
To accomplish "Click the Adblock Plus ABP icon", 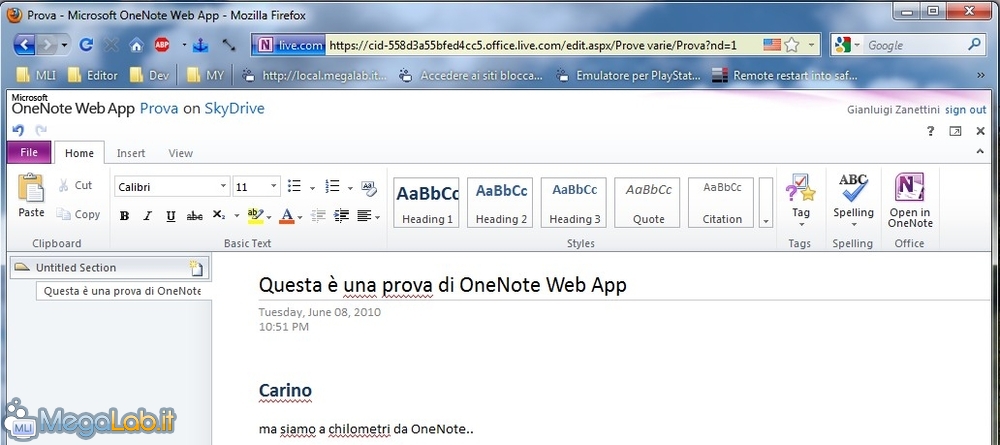I will click(162, 45).
